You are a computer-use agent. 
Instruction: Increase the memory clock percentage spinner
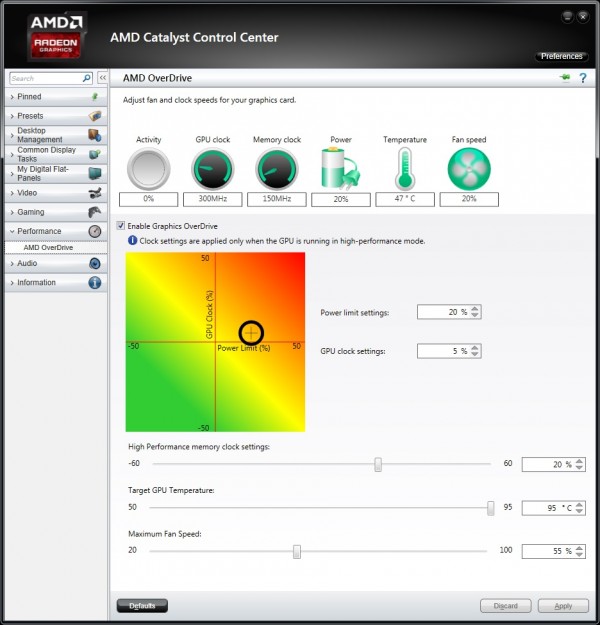tap(579, 461)
